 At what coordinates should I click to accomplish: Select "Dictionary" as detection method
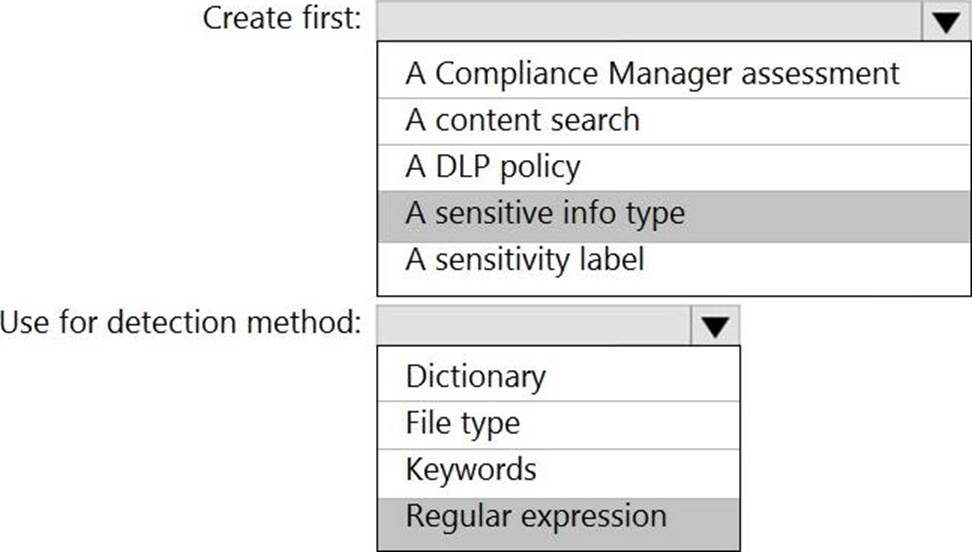pos(476,376)
